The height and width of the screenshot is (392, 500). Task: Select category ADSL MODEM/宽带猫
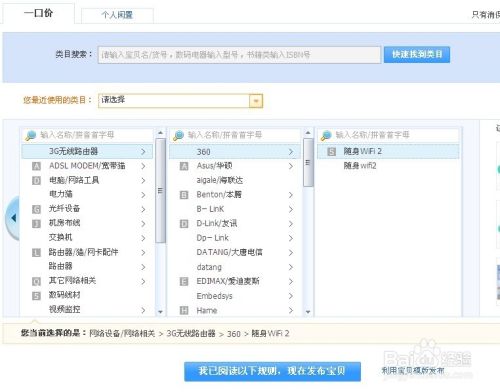pyautogui.click(x=87, y=166)
